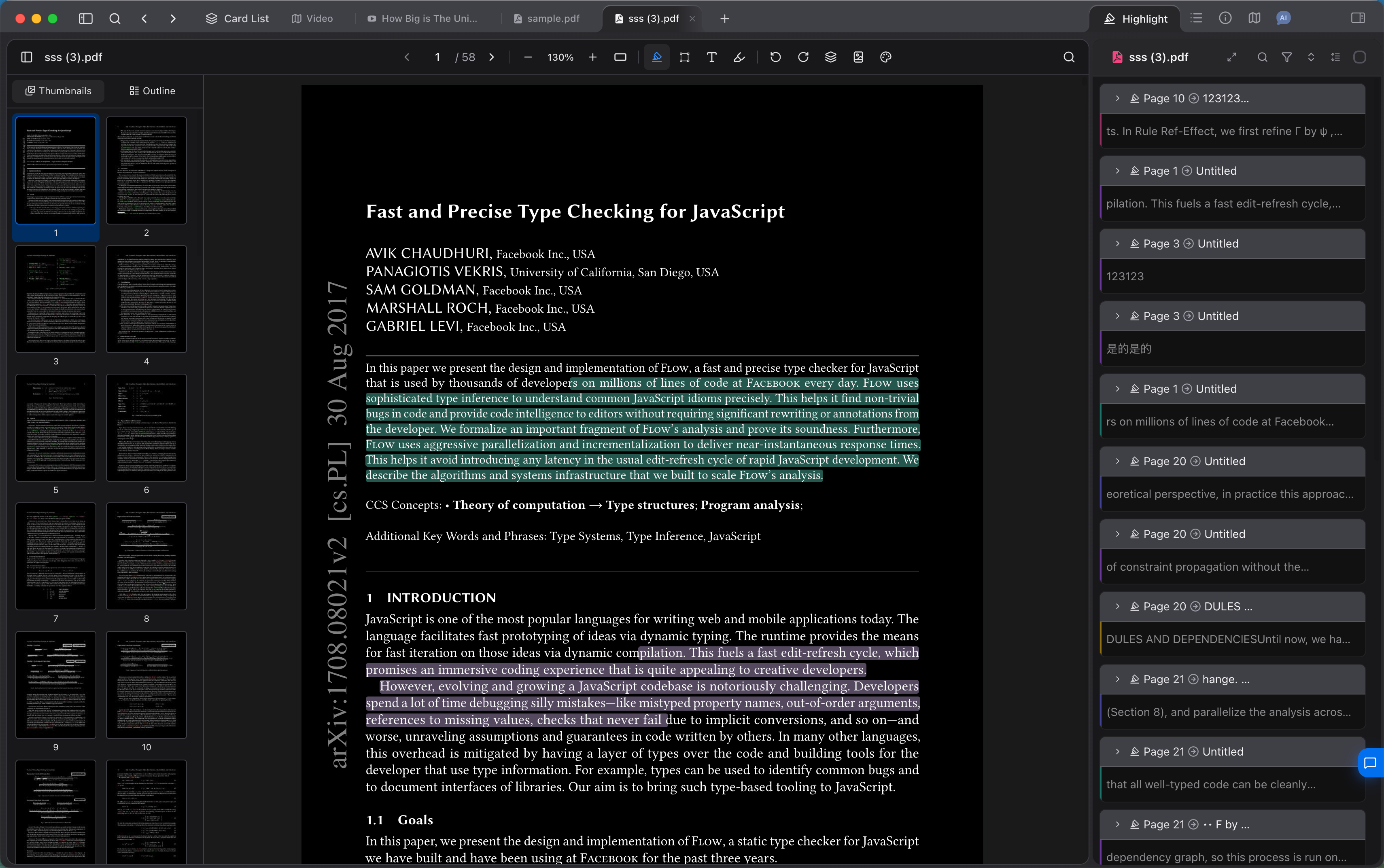
Task: Go to previous PDF page
Action: (x=407, y=57)
